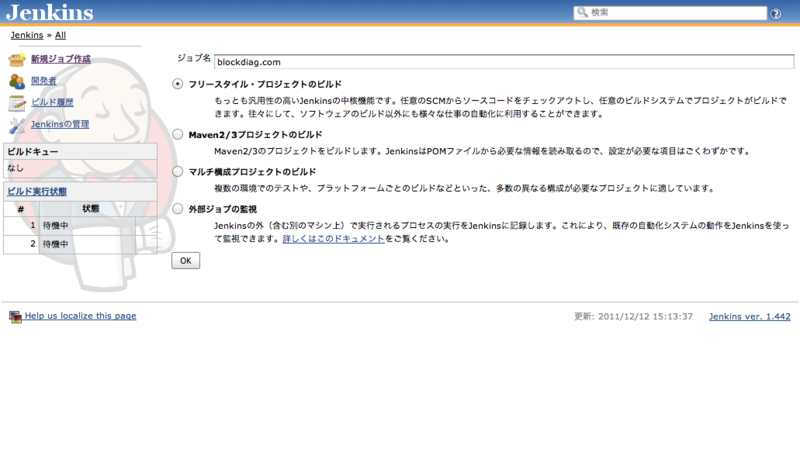800x449 pixels.
Task: Click the Jenkinsの管理 tools icon
Action: (x=17, y=124)
